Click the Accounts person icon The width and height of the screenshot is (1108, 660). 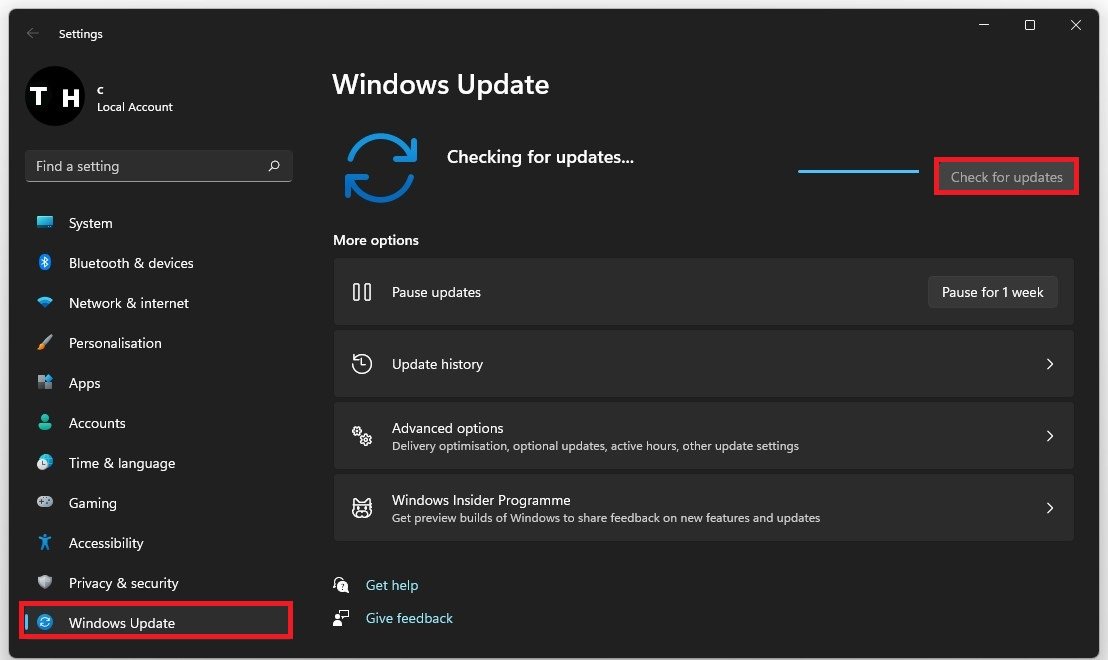[45, 423]
